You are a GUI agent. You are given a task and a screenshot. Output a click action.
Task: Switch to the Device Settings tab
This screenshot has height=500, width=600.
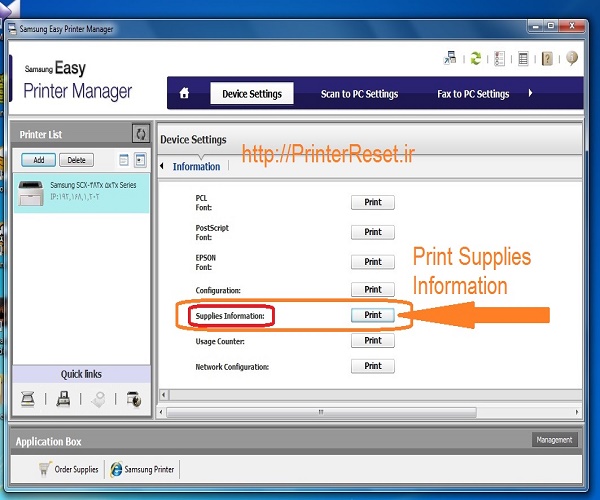pyautogui.click(x=252, y=93)
